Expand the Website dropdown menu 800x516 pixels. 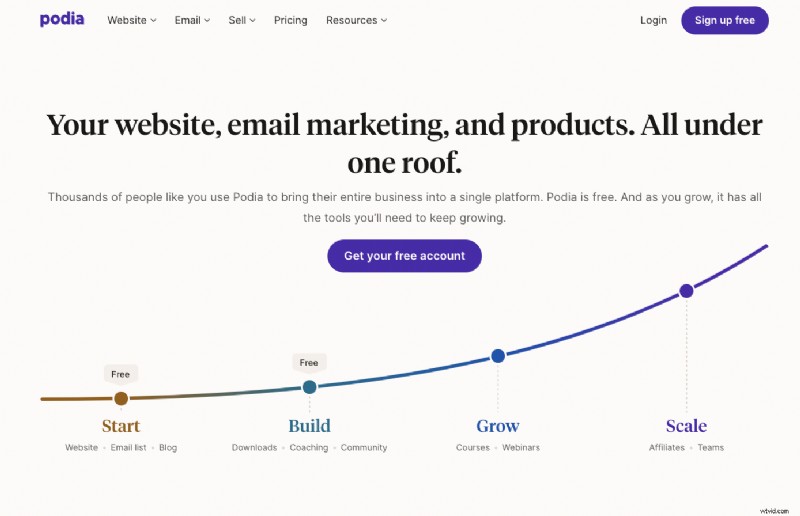(132, 20)
